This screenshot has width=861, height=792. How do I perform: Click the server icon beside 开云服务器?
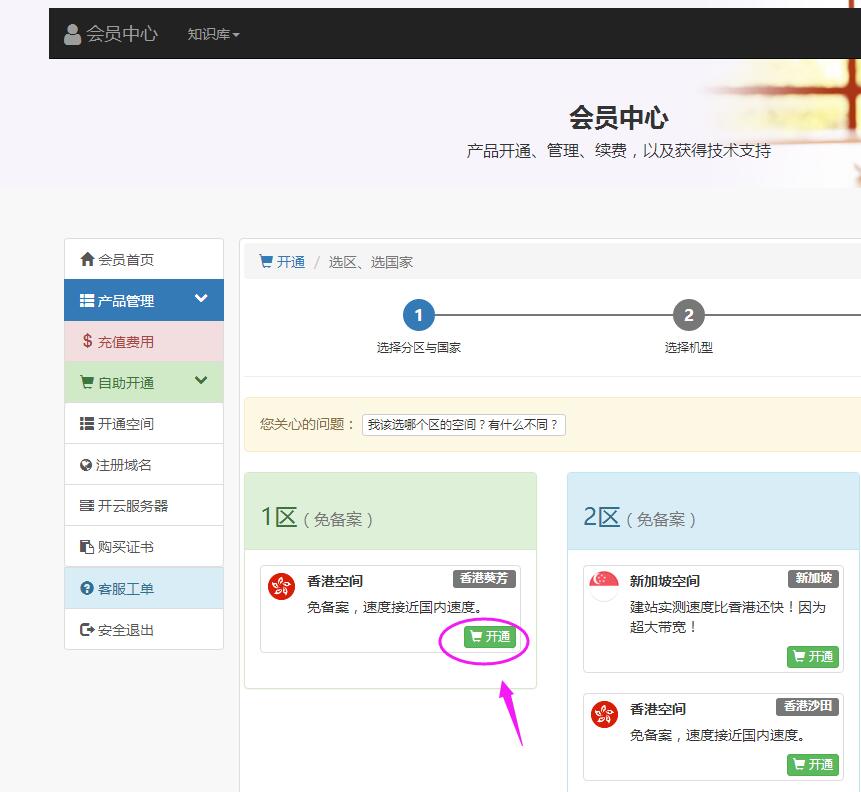tap(87, 505)
